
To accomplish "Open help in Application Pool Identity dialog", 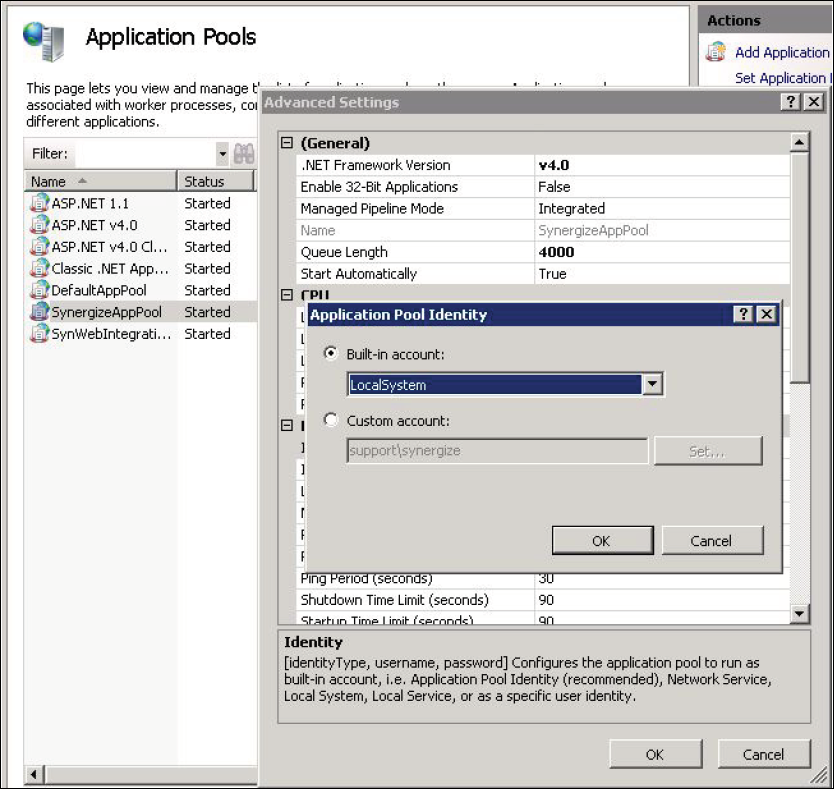I will (743, 314).
